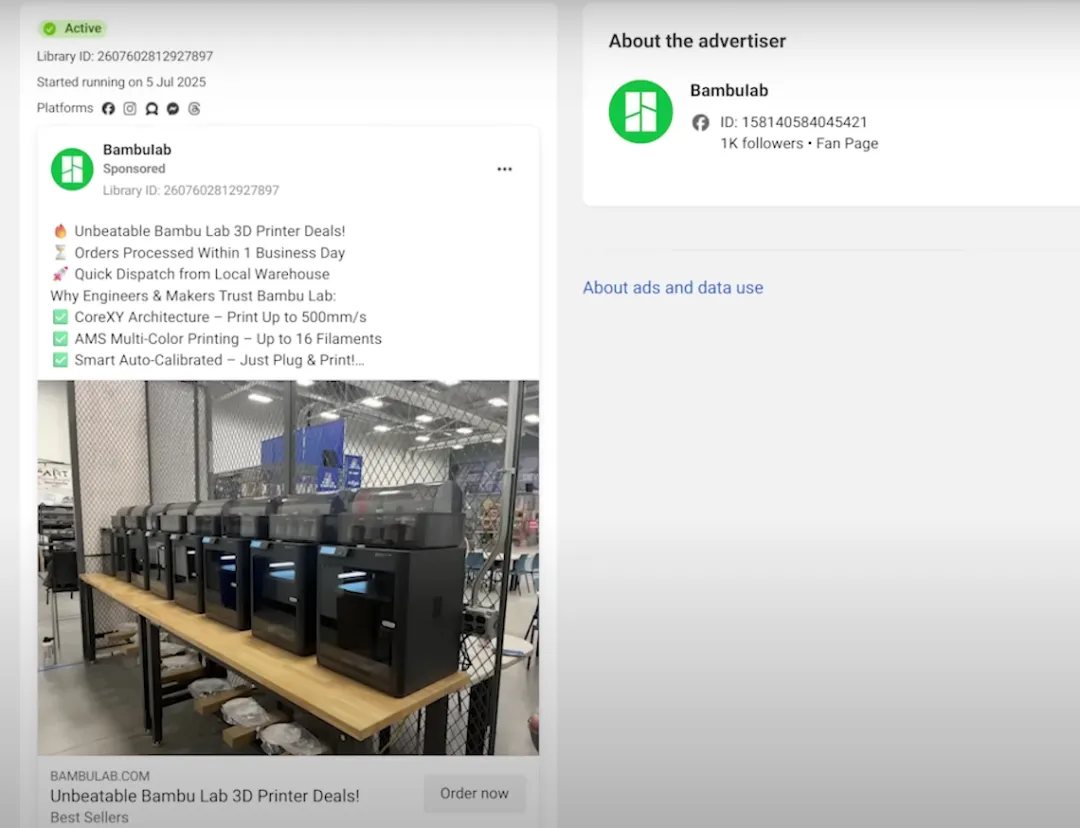Click 'CoreXY Architecture – Print Up to 500mm/s' line
The height and width of the screenshot is (828, 1080).
click(220, 317)
